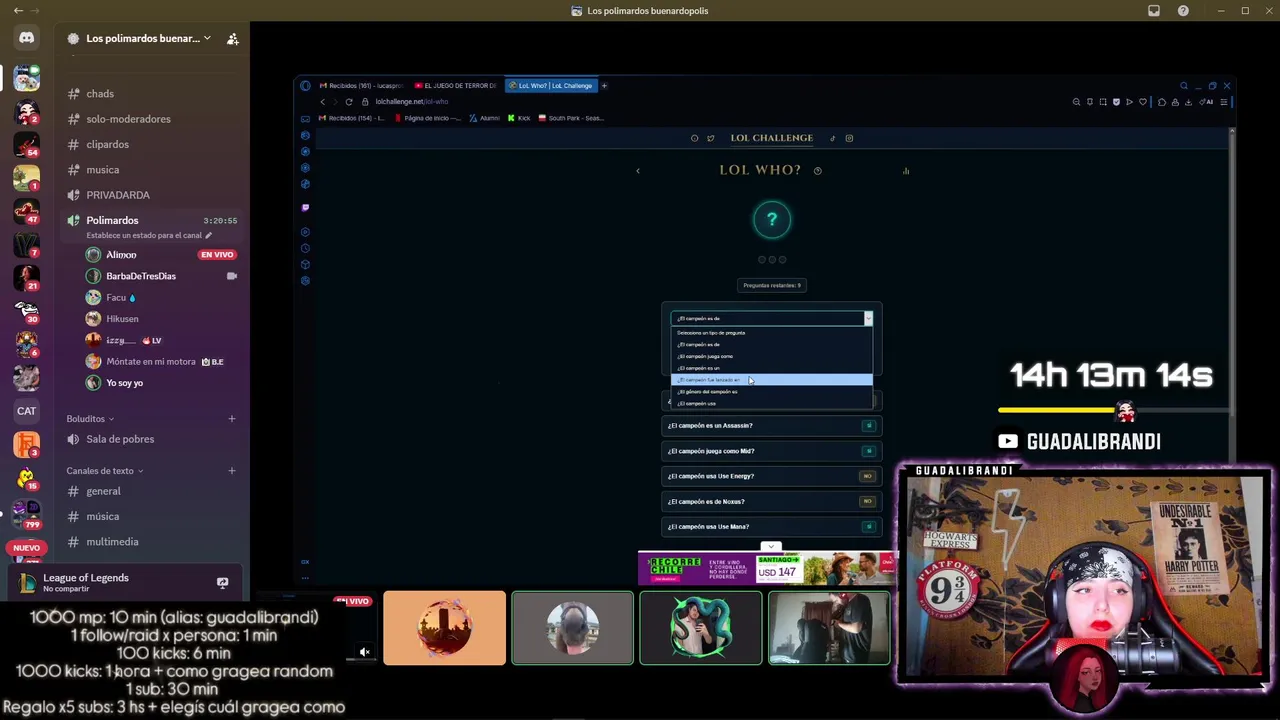Click the South Park bookmark
1280x720 pixels.
point(571,118)
